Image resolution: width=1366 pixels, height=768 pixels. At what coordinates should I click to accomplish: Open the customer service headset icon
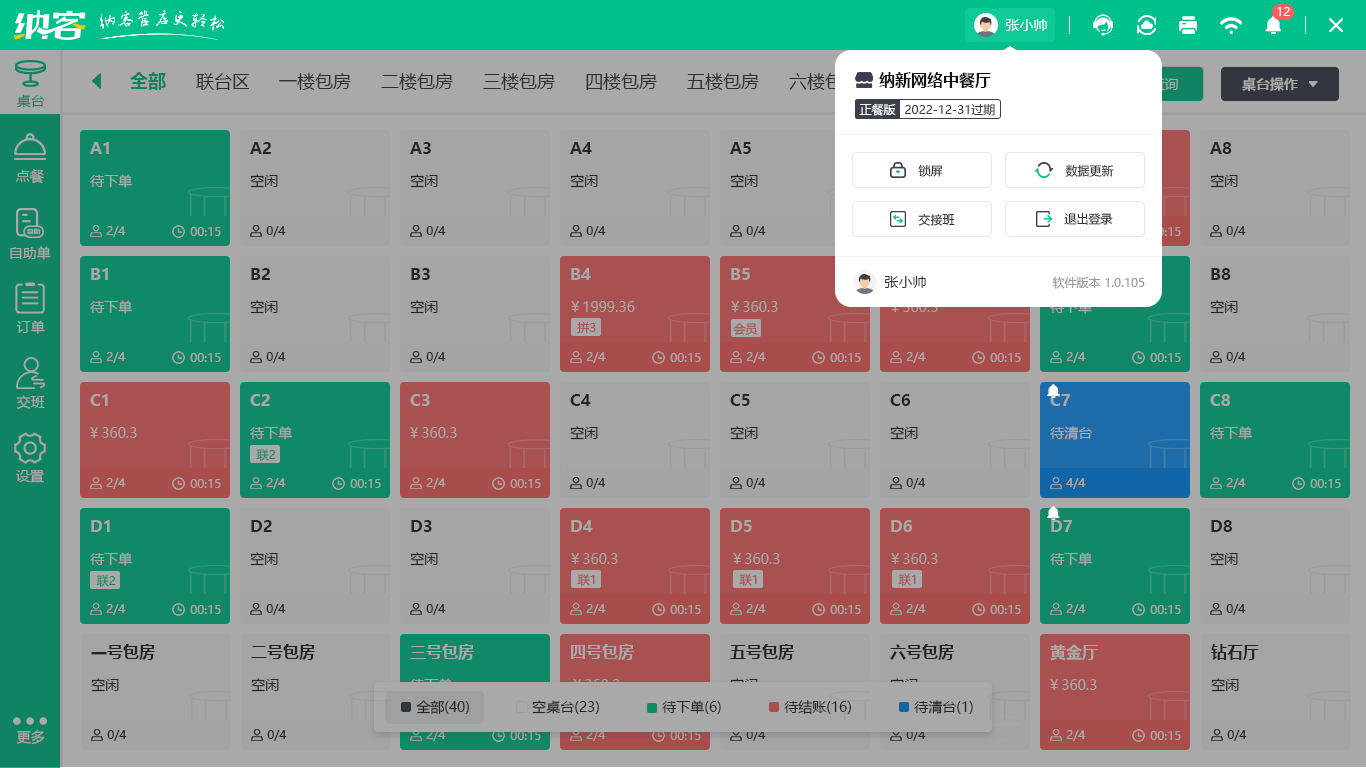(x=1102, y=25)
